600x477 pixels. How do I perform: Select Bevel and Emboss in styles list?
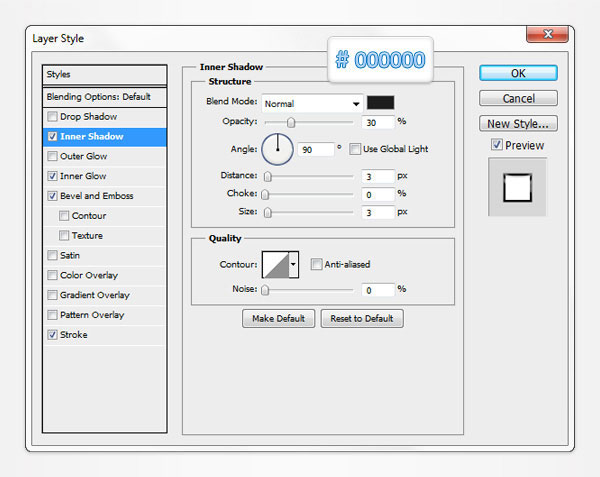click(96, 196)
